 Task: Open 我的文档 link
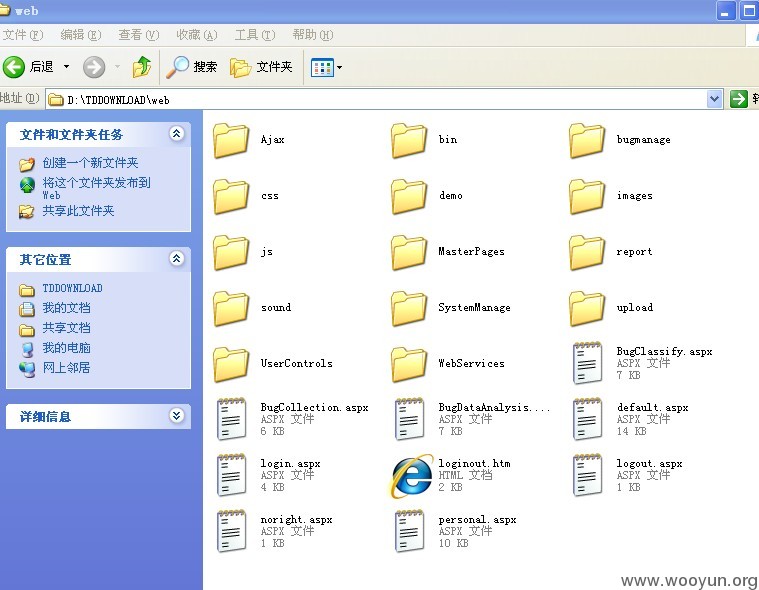[66, 308]
